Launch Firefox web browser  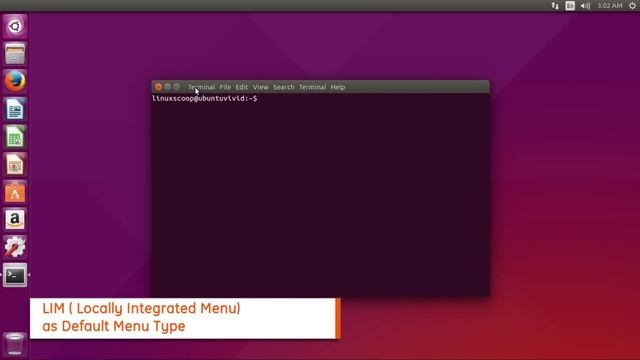[x=15, y=81]
